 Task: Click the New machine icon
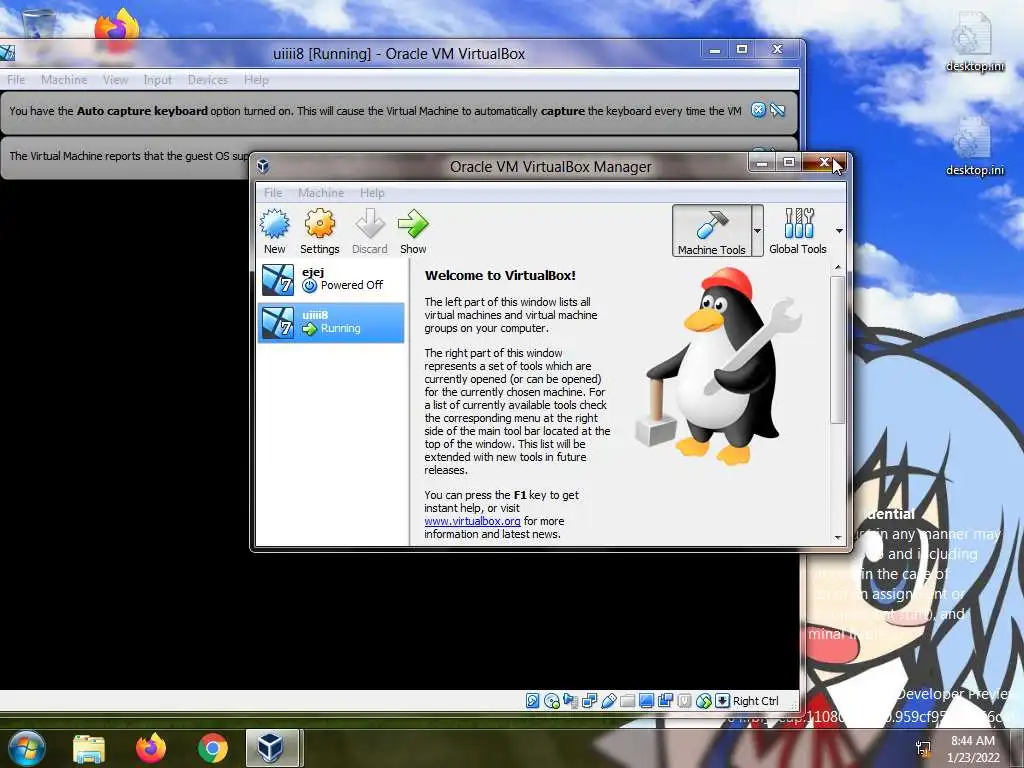pyautogui.click(x=275, y=224)
